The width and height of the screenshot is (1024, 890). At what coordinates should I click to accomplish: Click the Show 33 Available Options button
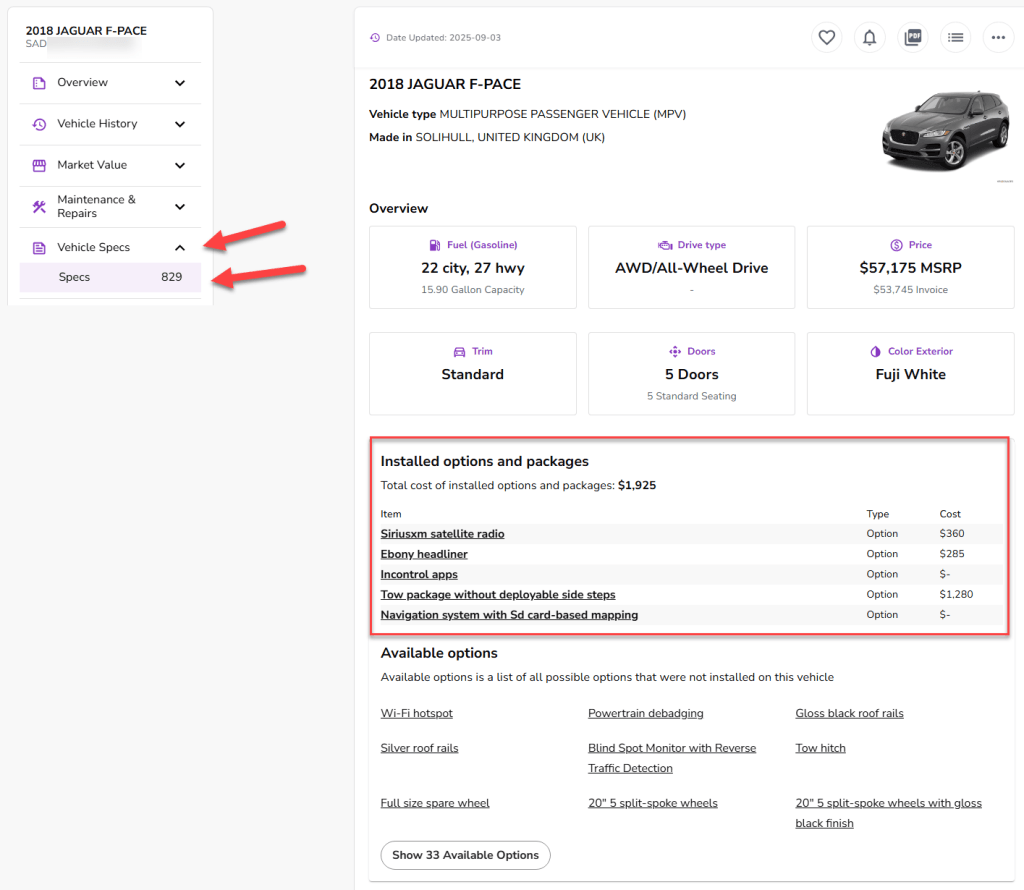coord(465,855)
